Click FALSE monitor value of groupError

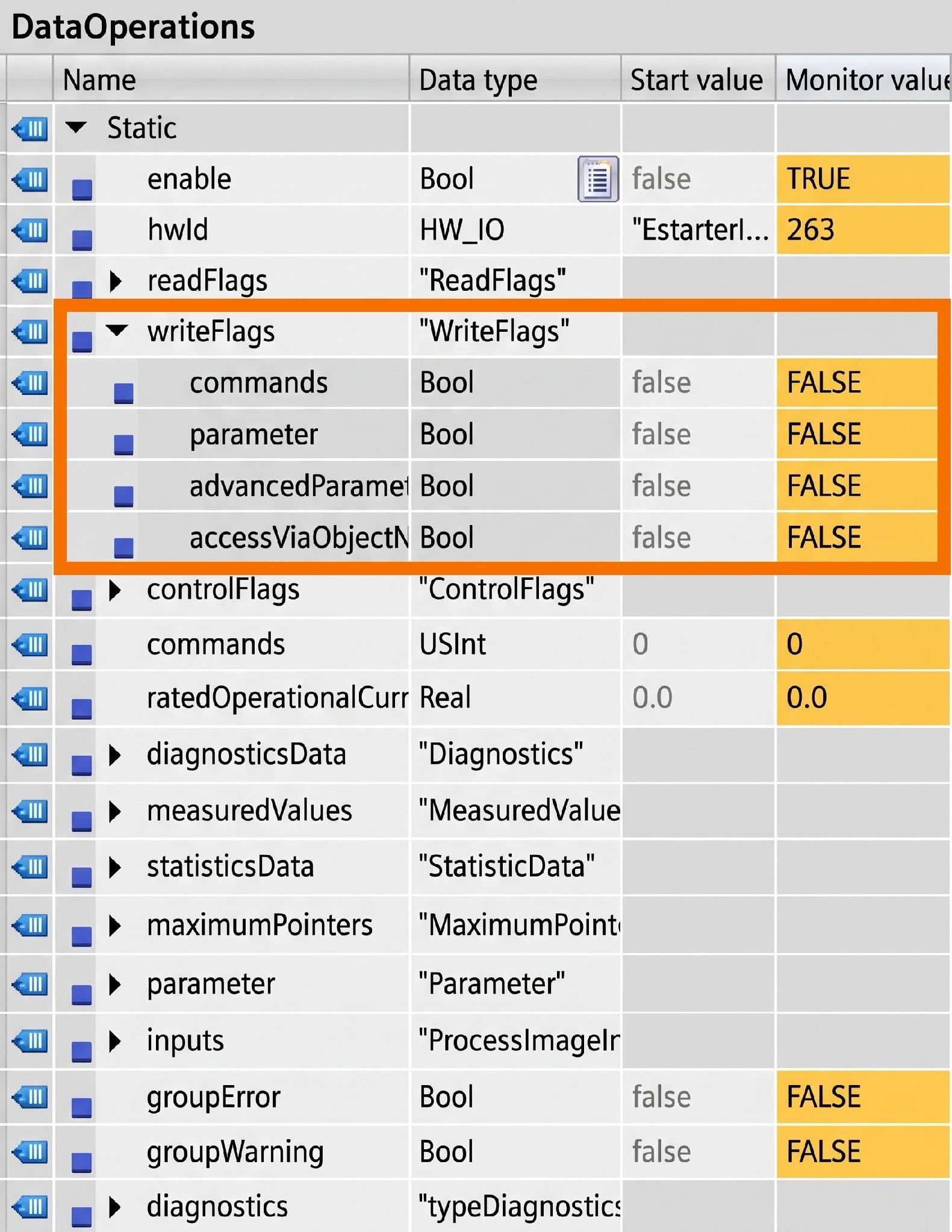point(863,1097)
